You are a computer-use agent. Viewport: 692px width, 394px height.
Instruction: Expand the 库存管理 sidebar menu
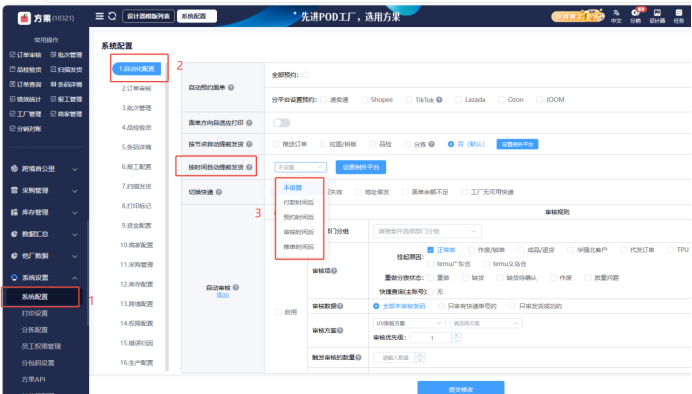point(44,213)
